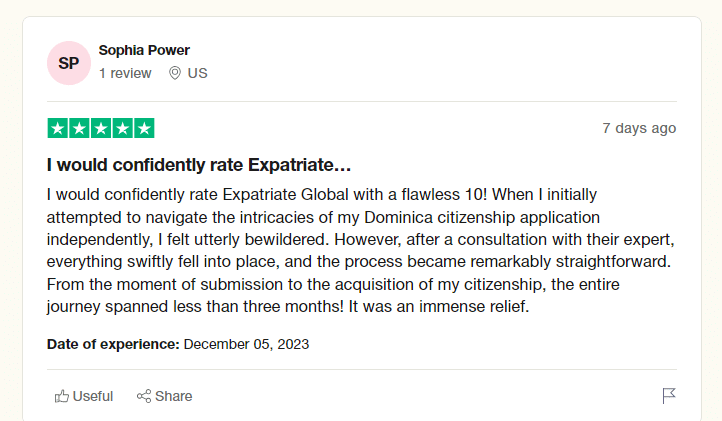This screenshot has width=722, height=421.
Task: Click the share network icon
Action: [144, 396]
